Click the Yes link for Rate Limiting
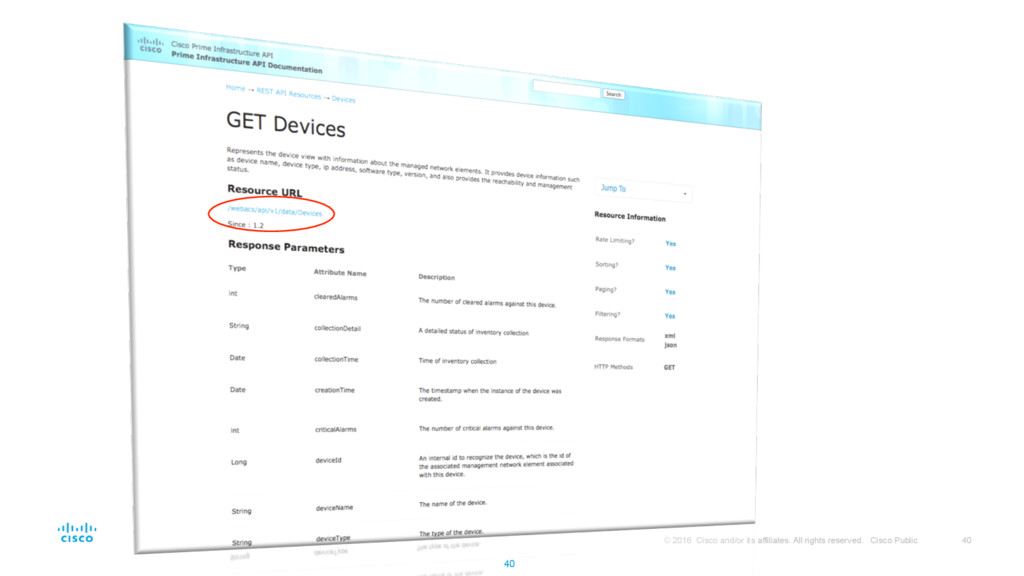This screenshot has width=1024, height=576. [x=671, y=244]
